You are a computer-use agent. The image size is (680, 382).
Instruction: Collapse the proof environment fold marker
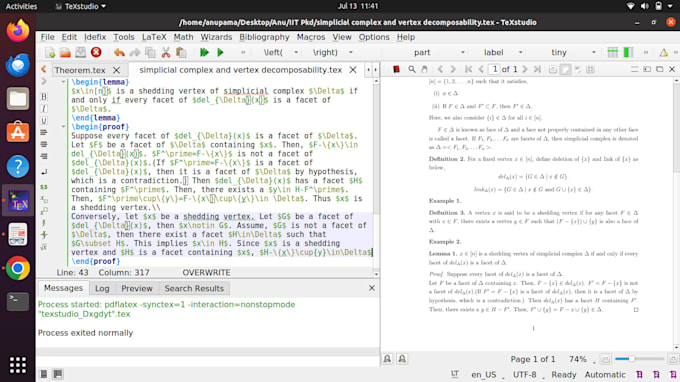click(x=63, y=127)
